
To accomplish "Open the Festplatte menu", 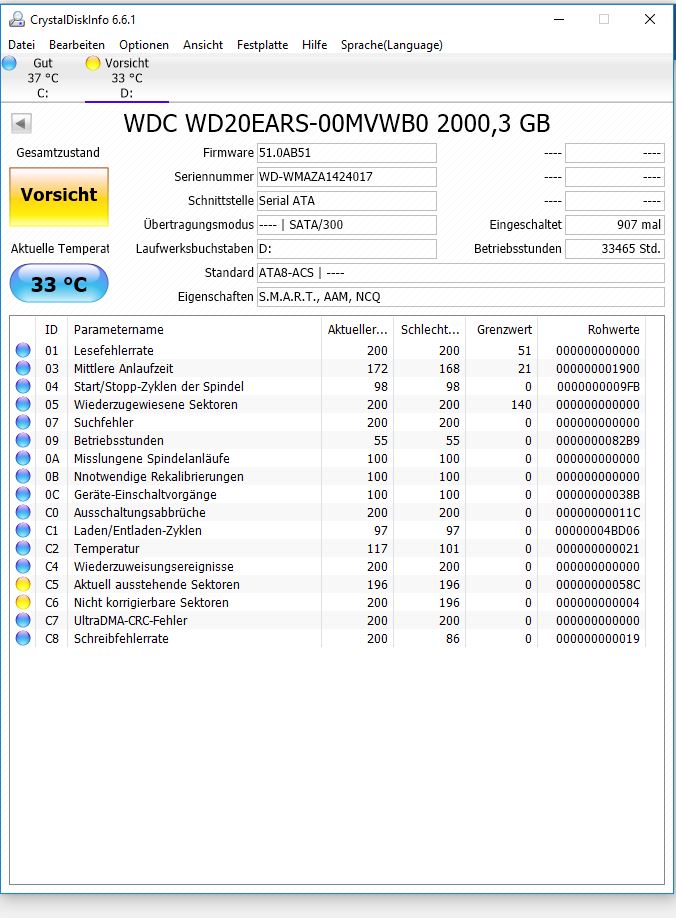I will click(262, 45).
